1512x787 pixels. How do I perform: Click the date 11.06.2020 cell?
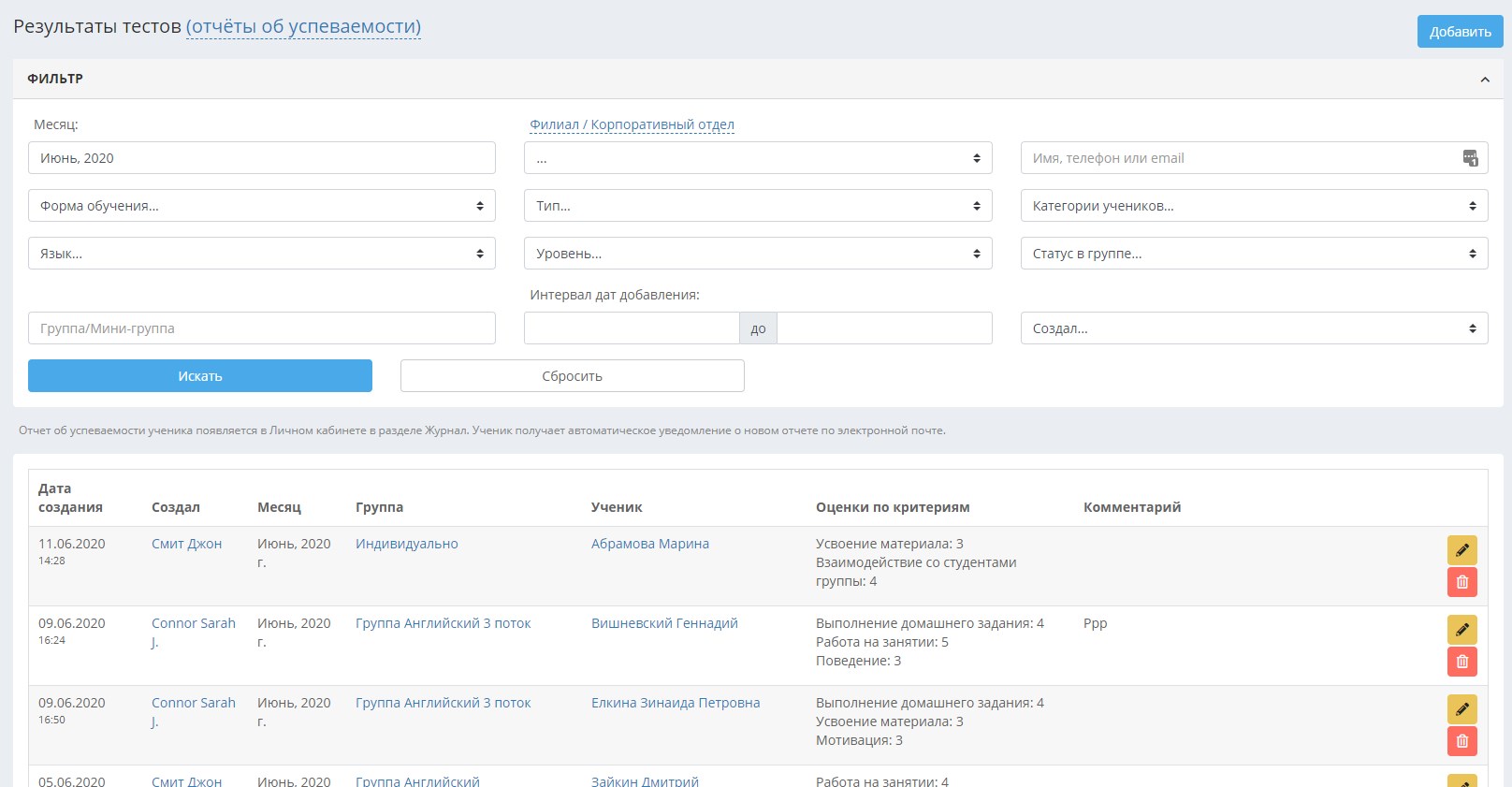coord(72,544)
